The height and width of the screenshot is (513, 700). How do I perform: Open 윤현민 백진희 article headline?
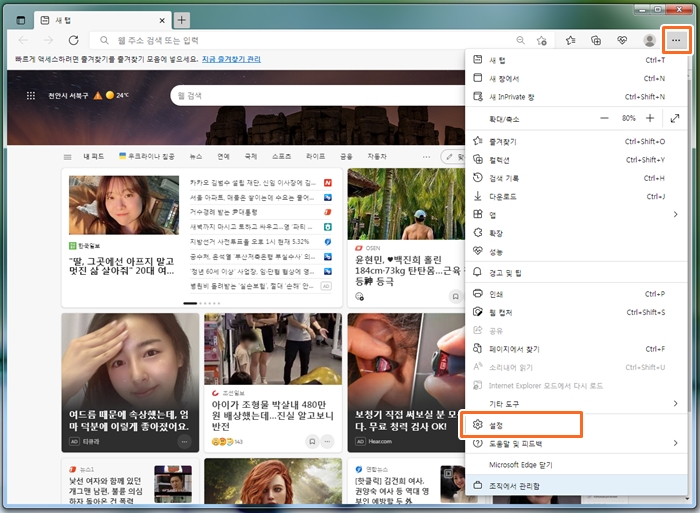coord(407,271)
